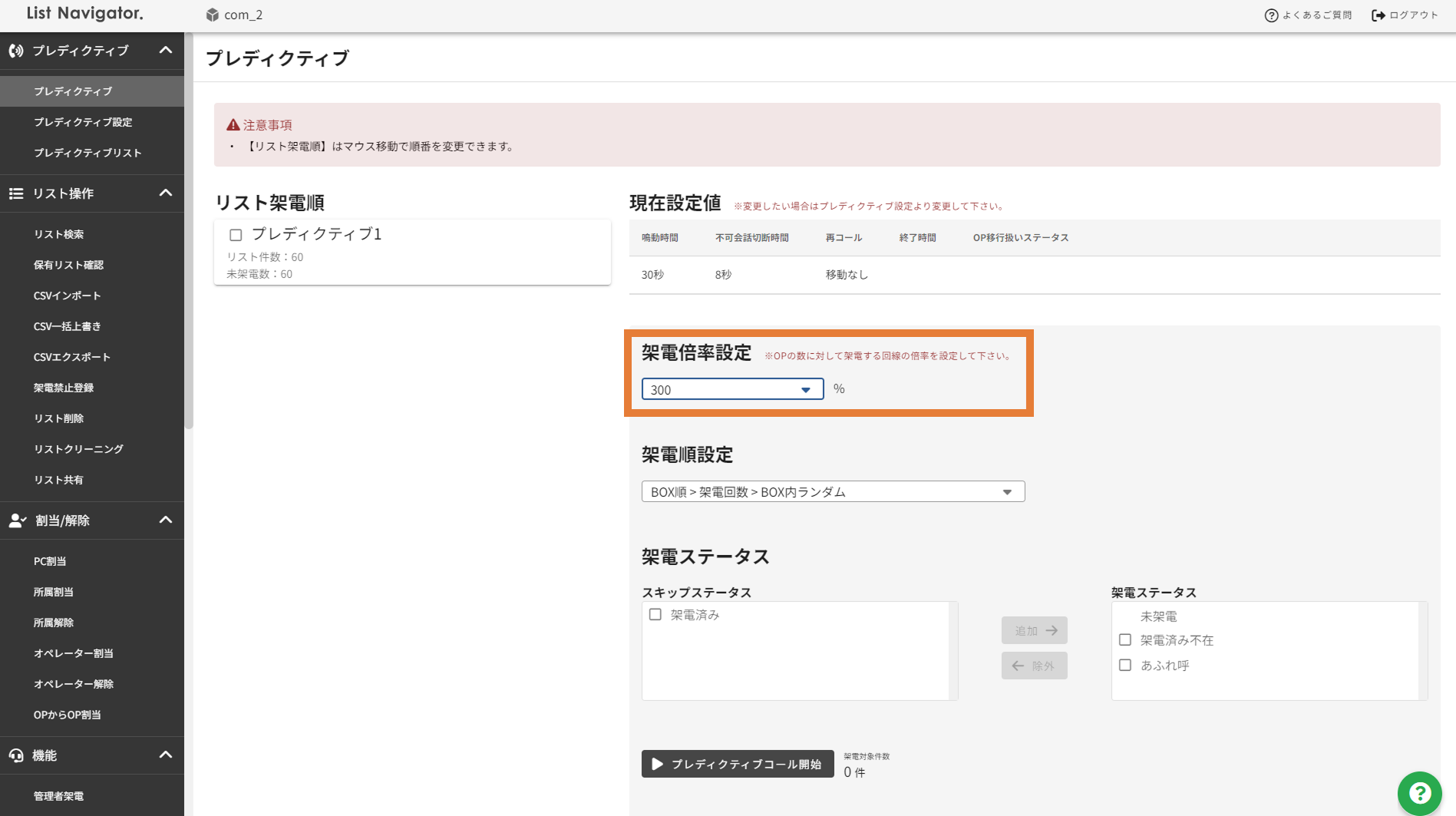This screenshot has height=816, width=1456.
Task: Collapse the リスト操作 section chevron
Action: pos(166,193)
